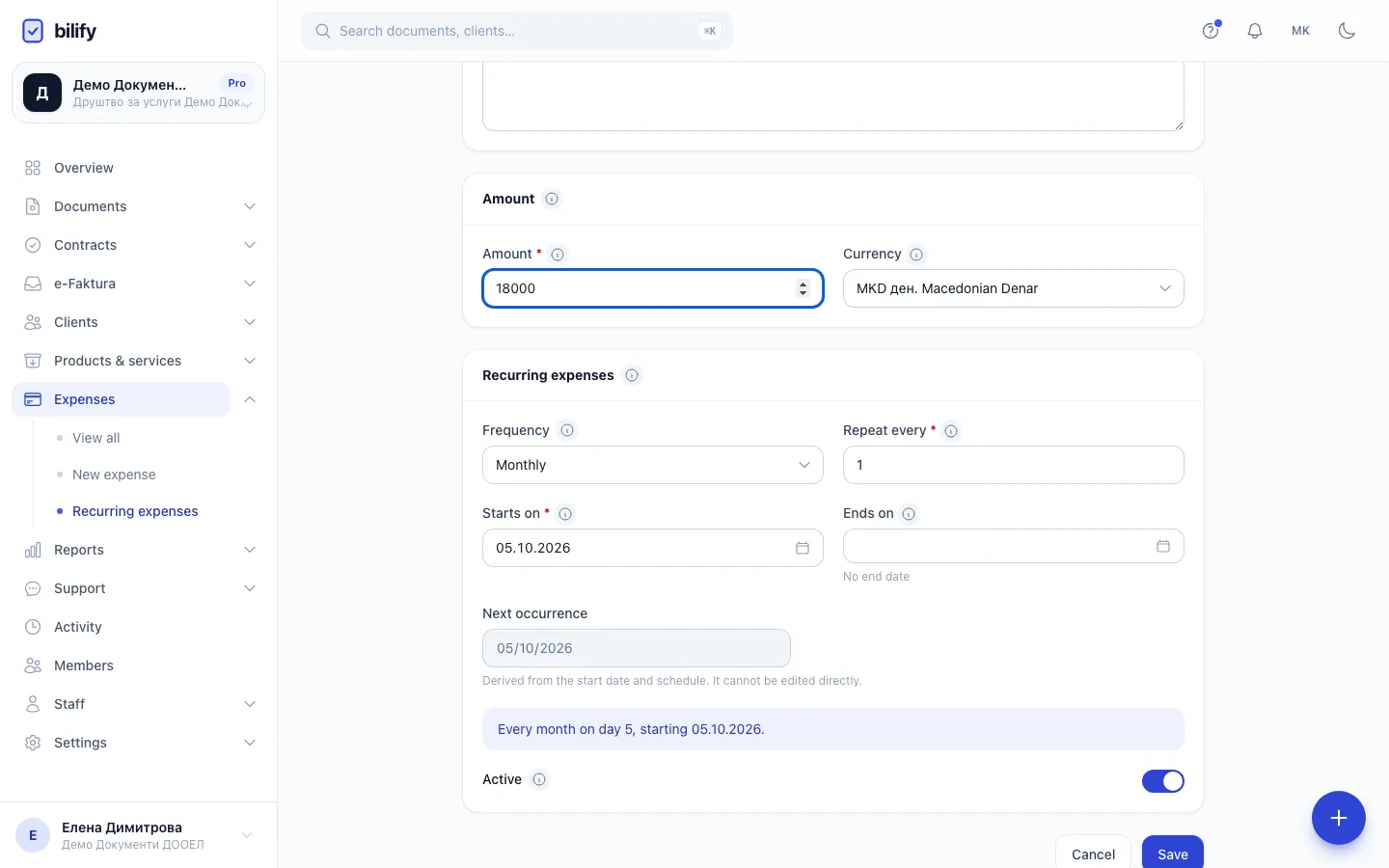Open company switcher Демо Докумен...
The image size is (1389, 868).
tap(138, 93)
